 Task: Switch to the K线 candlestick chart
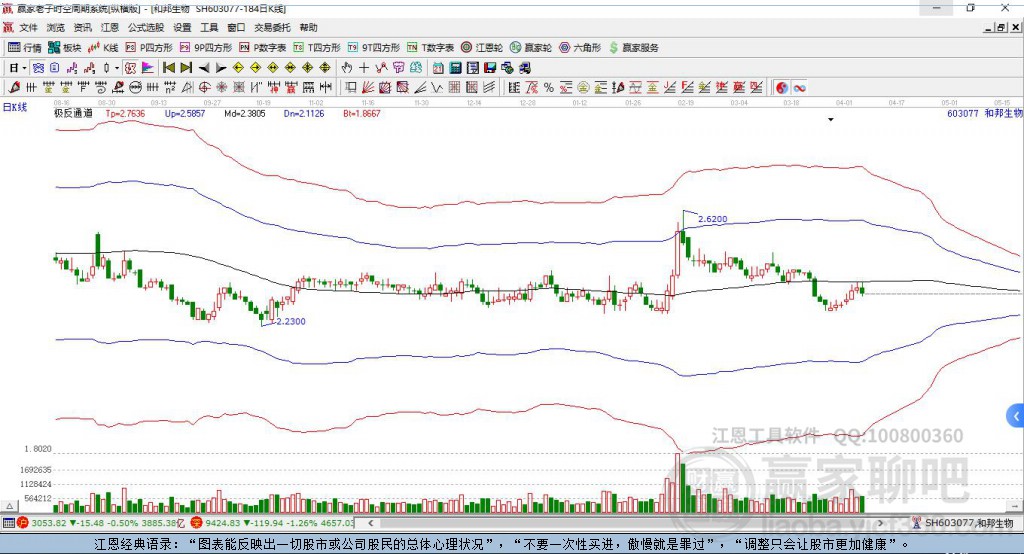103,48
